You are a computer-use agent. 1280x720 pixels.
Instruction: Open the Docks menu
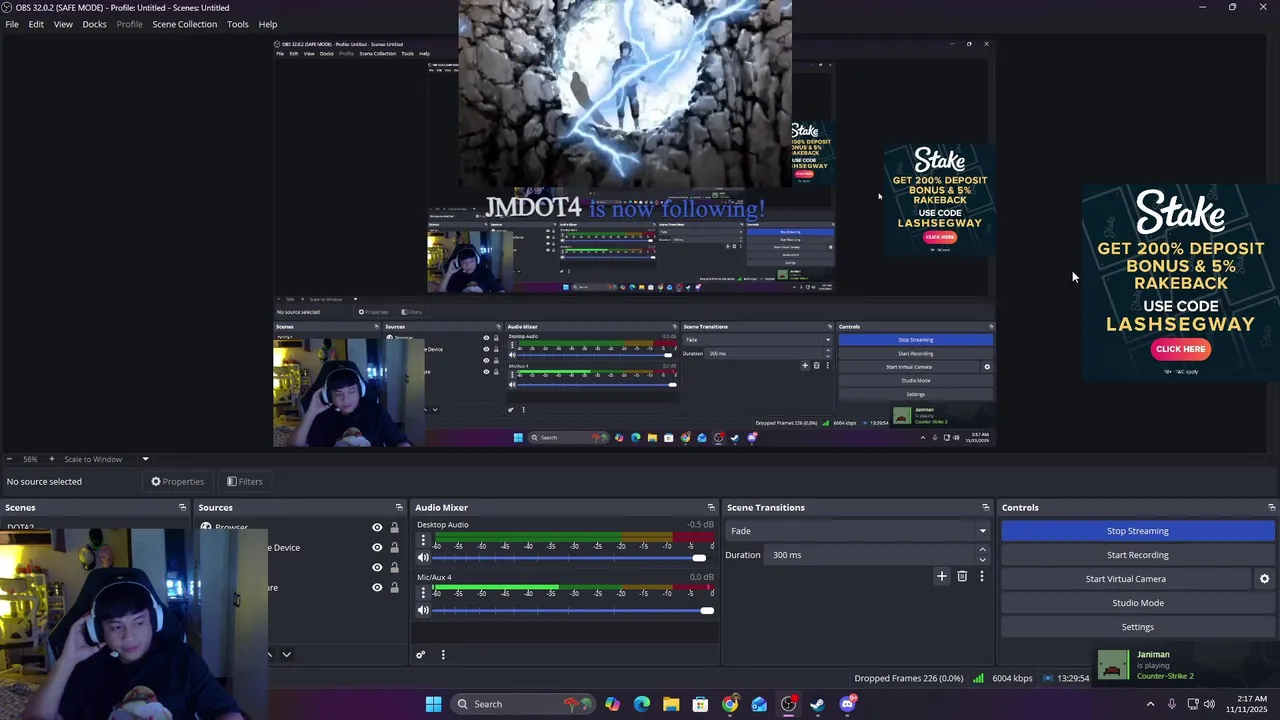pos(94,24)
